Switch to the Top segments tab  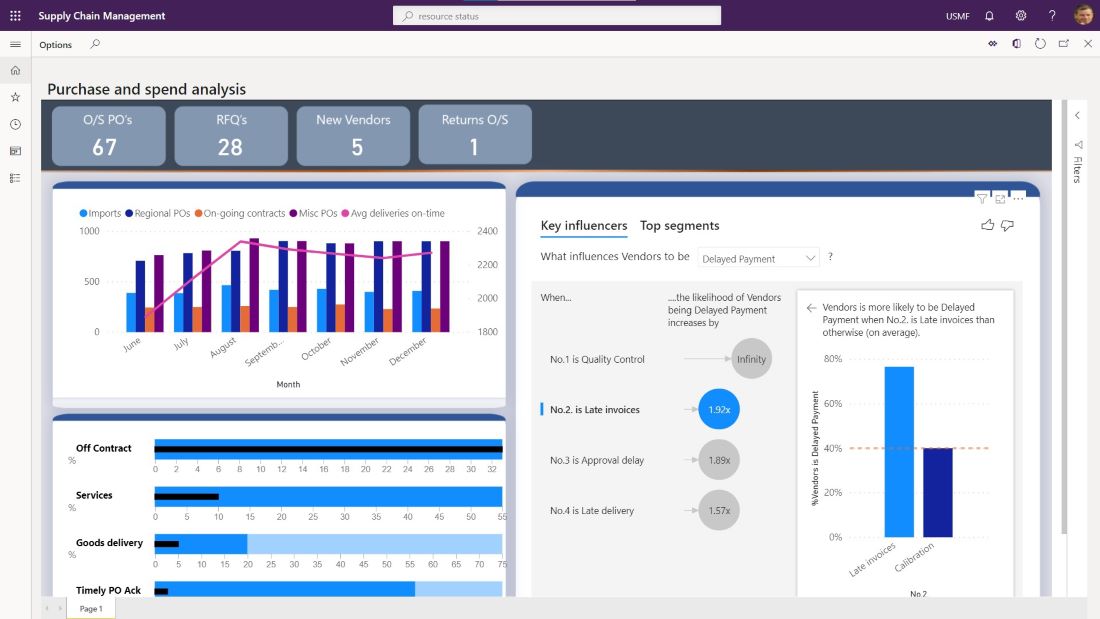[x=680, y=225]
